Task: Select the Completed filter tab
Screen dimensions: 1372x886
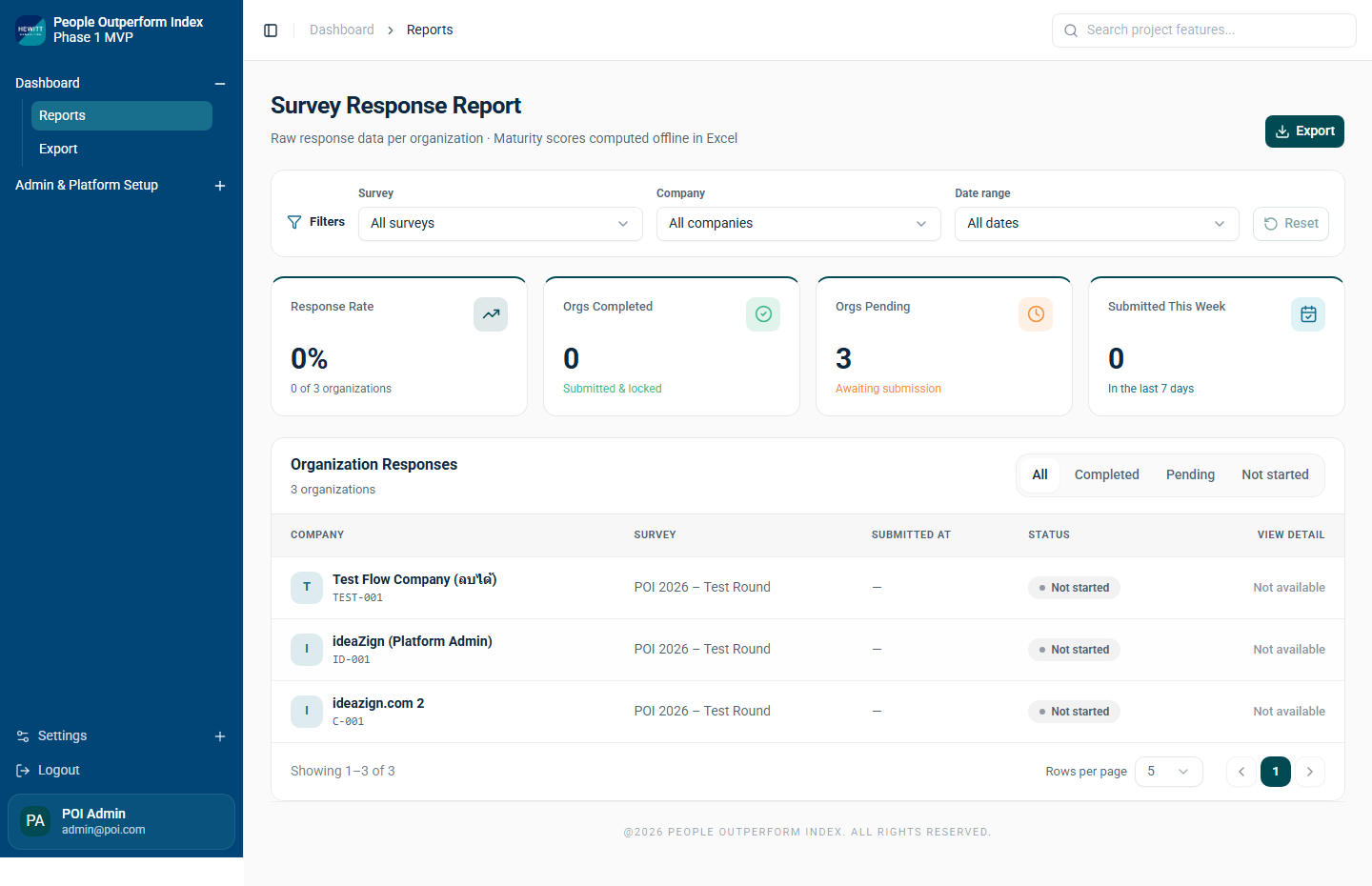Action: (x=1107, y=475)
